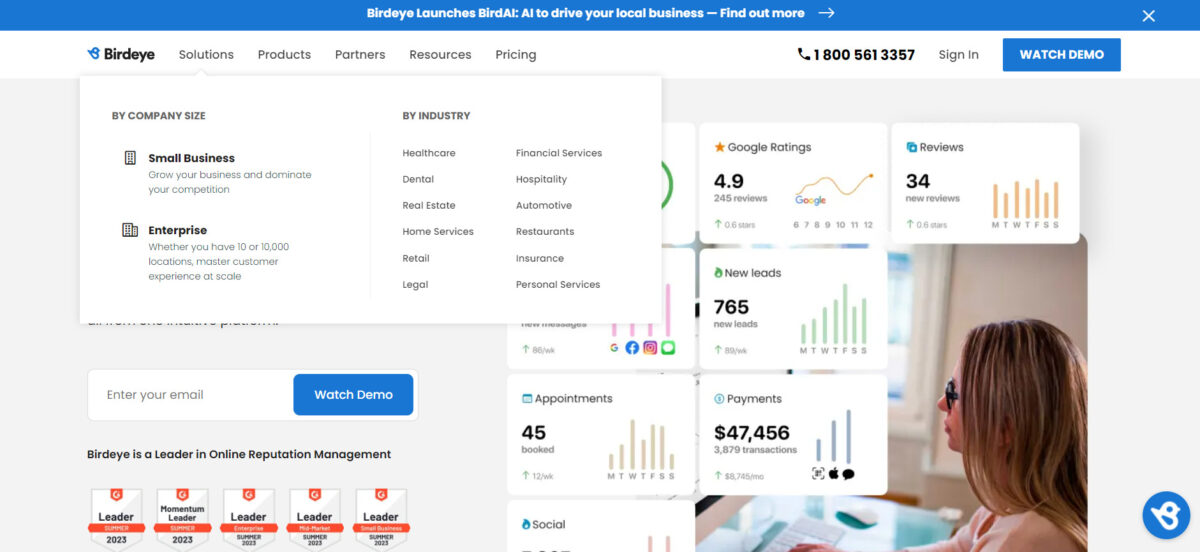Call the 1 800 561 3357 number link
This screenshot has height=552, width=1200.
(864, 55)
